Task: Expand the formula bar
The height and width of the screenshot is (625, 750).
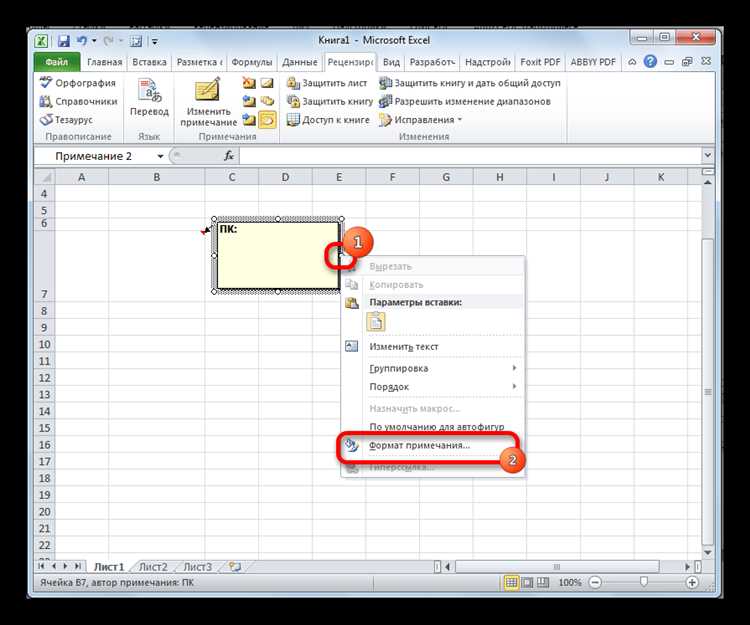Action: click(707, 155)
